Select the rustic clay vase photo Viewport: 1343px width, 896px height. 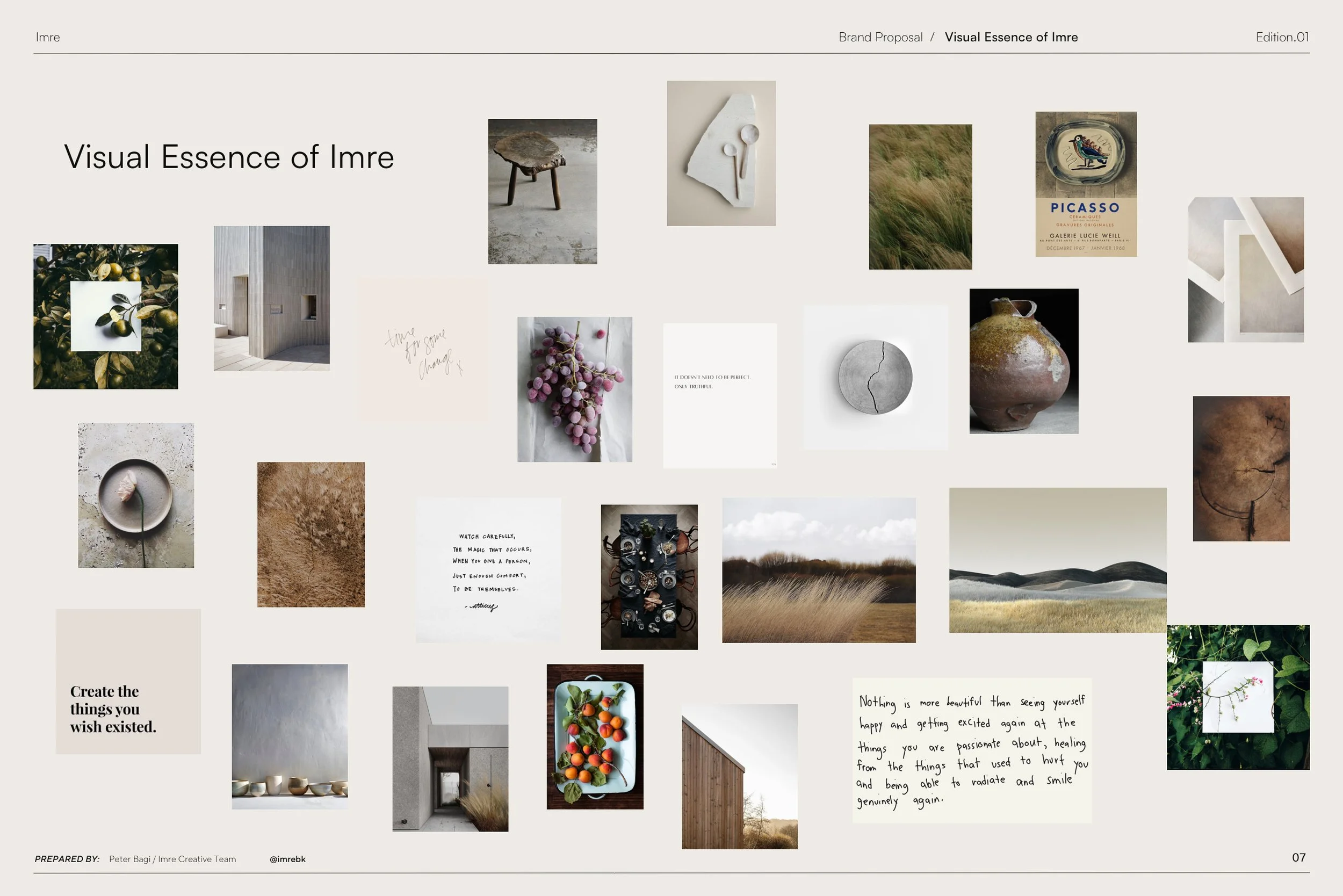[1024, 361]
